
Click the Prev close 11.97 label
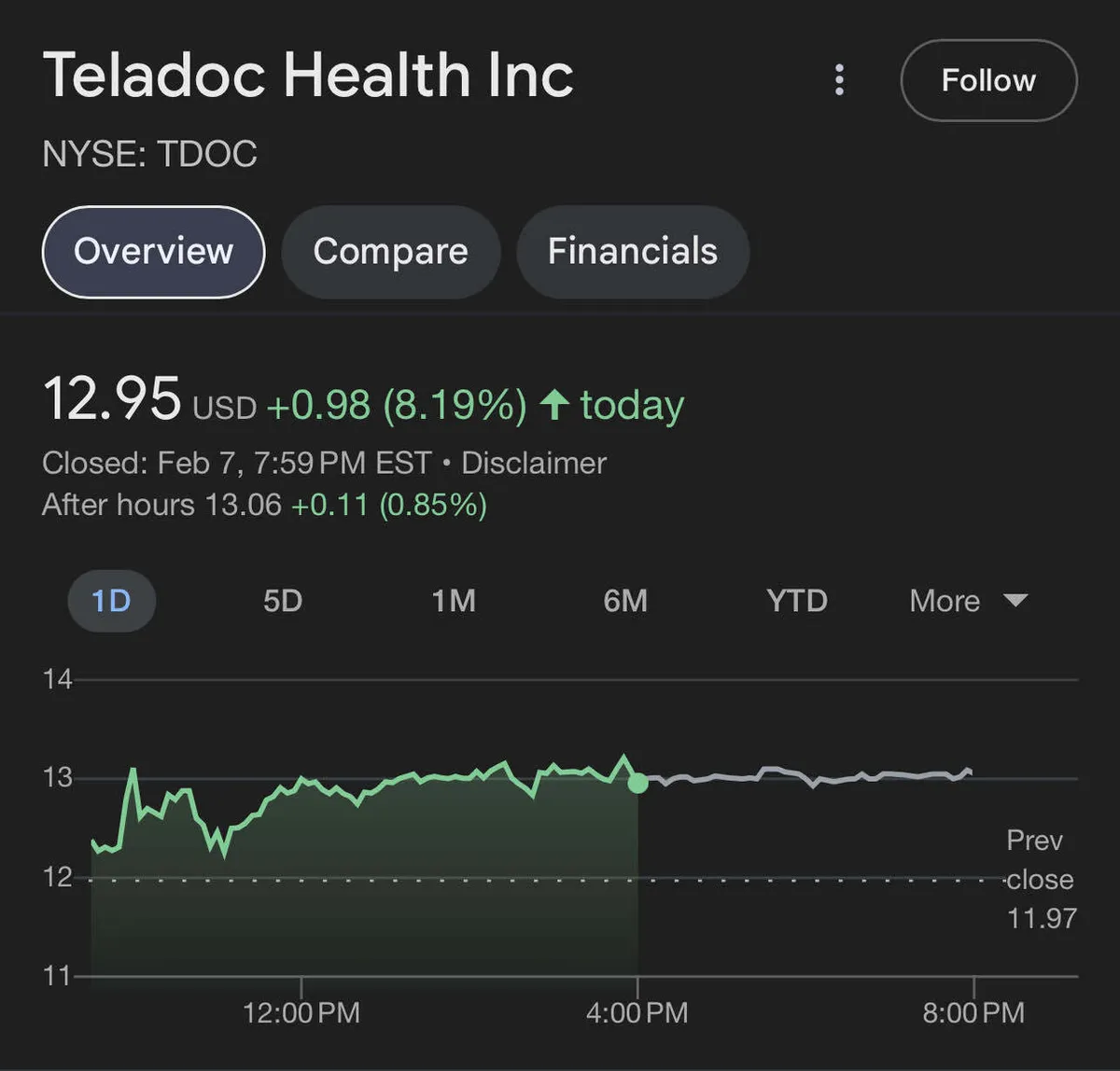[1040, 879]
